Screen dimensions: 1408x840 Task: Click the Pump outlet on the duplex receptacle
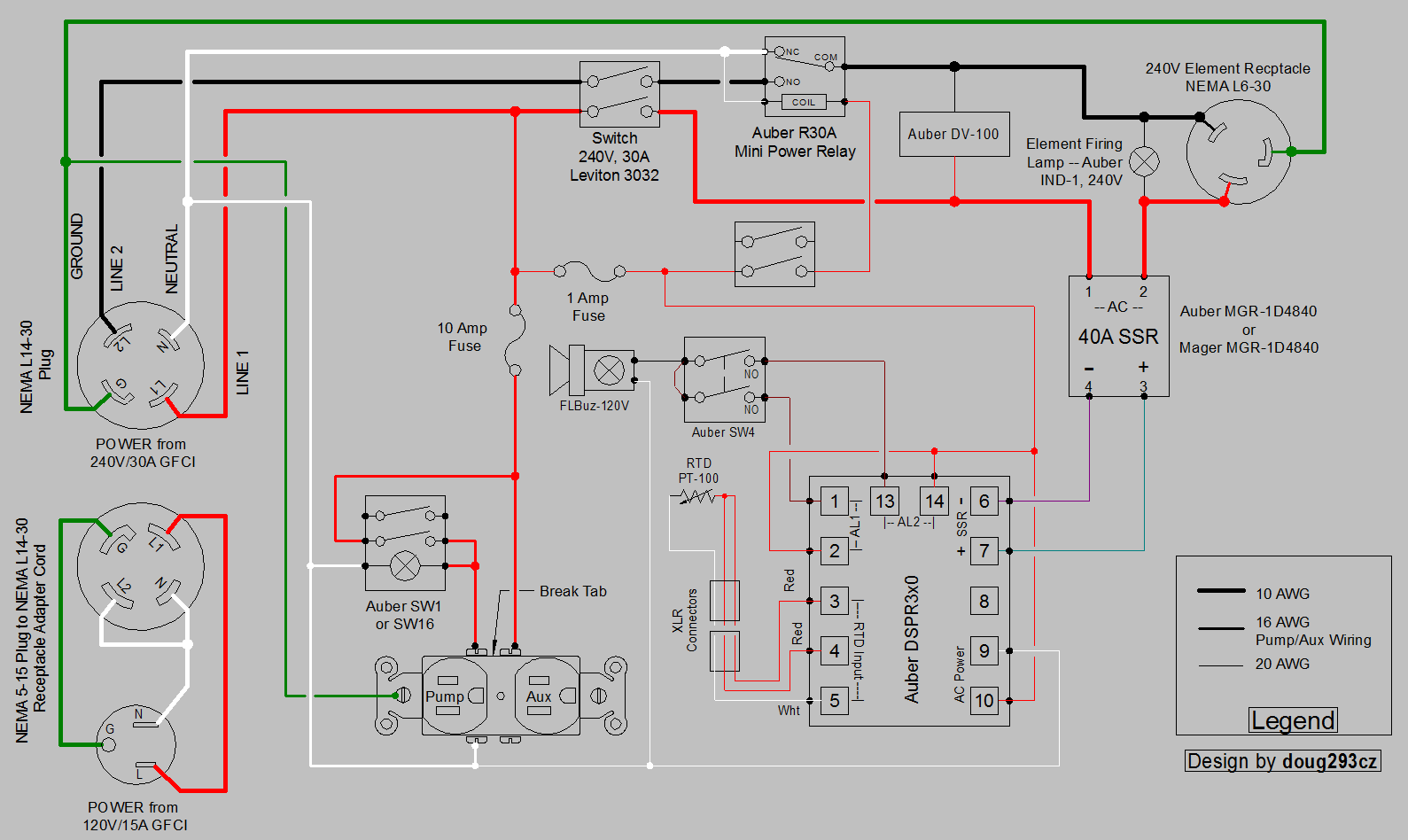(455, 696)
